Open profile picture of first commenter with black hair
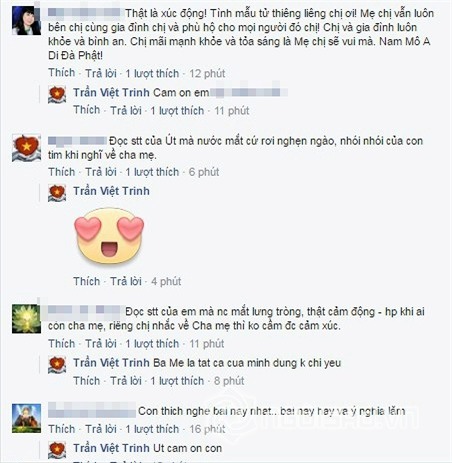This screenshot has height=463, width=452. [x=26, y=20]
